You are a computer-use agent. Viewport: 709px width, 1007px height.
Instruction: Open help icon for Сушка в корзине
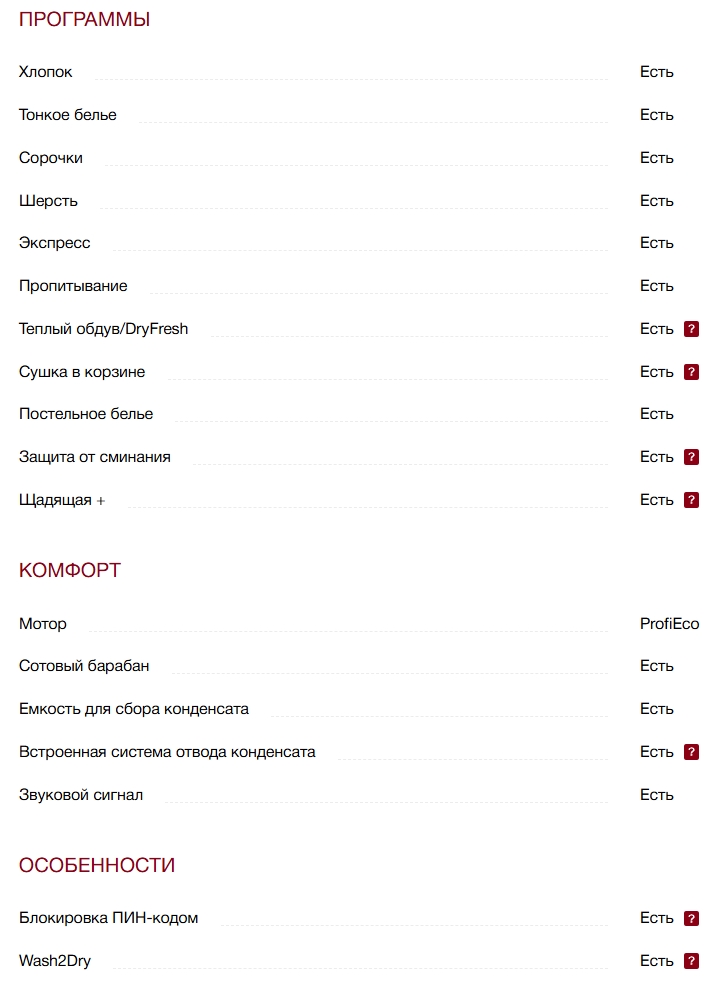click(691, 372)
